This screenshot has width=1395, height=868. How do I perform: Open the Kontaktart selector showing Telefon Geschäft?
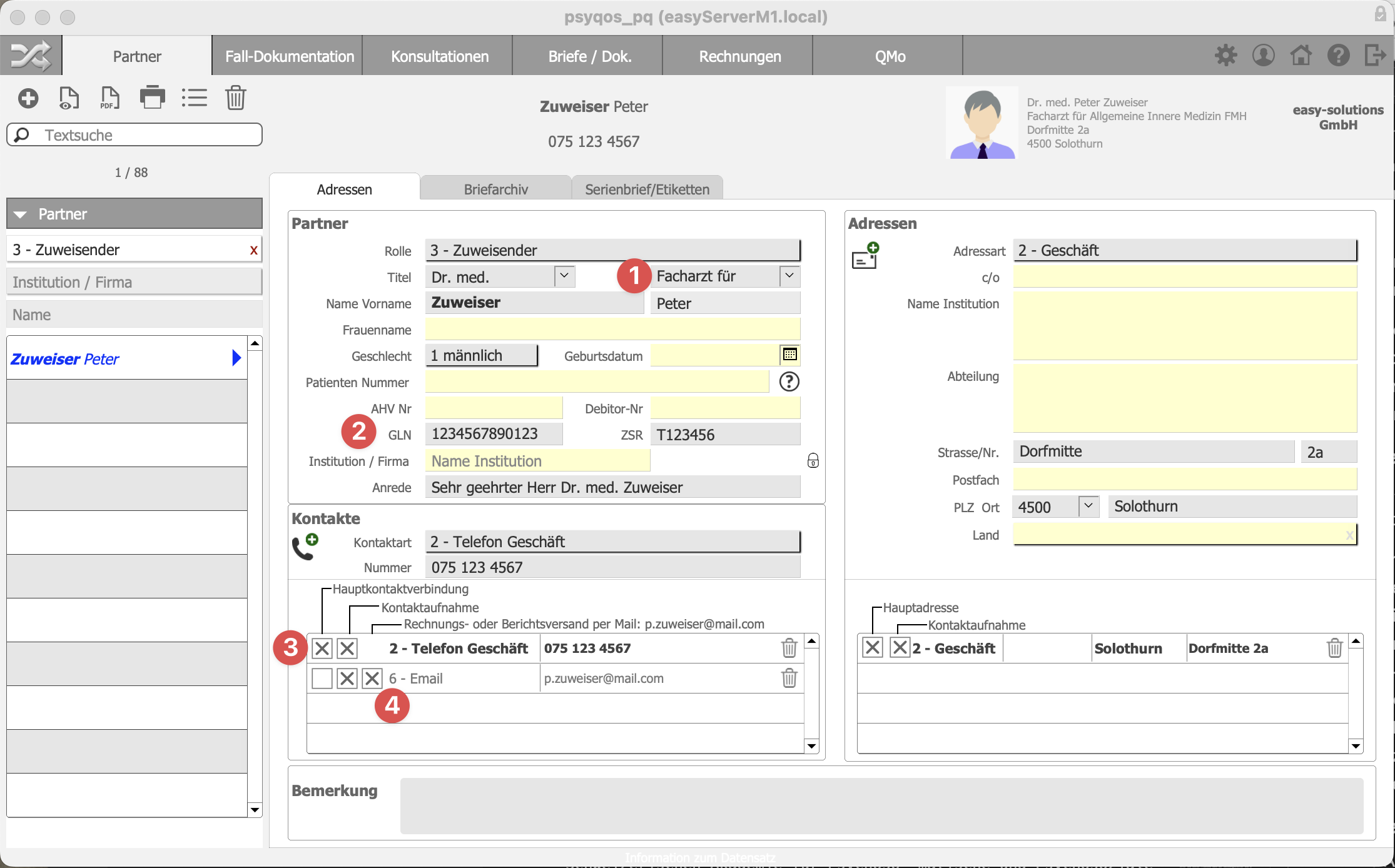[613, 542]
